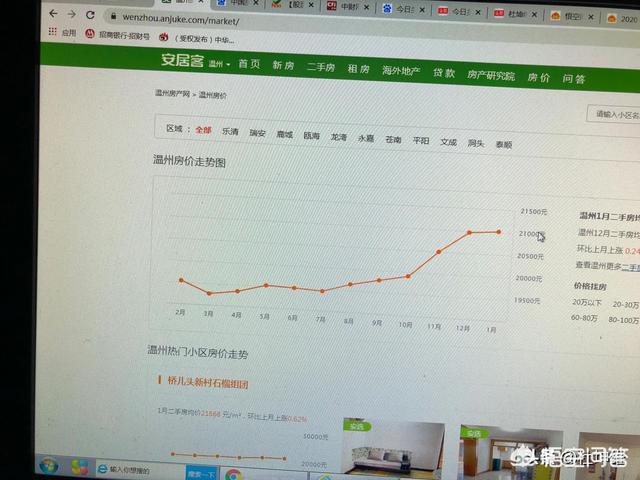The width and height of the screenshot is (640, 480).
Task: Open the 桥儿头新村石榴组团 community link
Action: click(208, 382)
